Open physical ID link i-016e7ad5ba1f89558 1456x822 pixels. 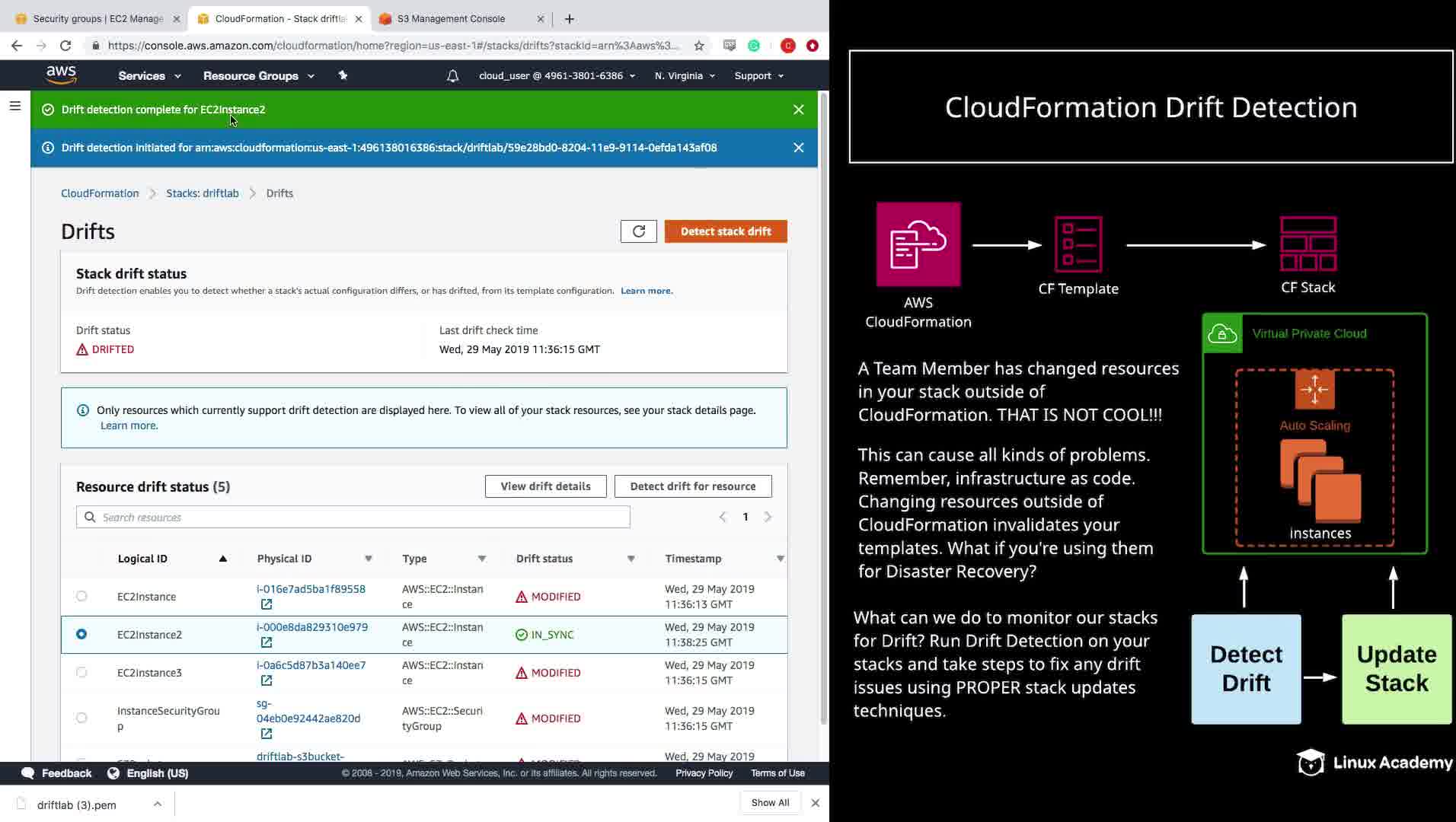click(x=311, y=589)
